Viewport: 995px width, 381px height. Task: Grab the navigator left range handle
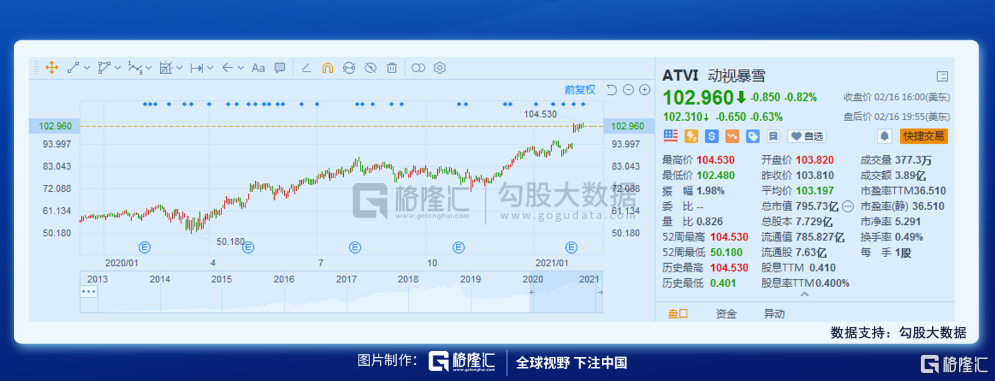click(532, 292)
